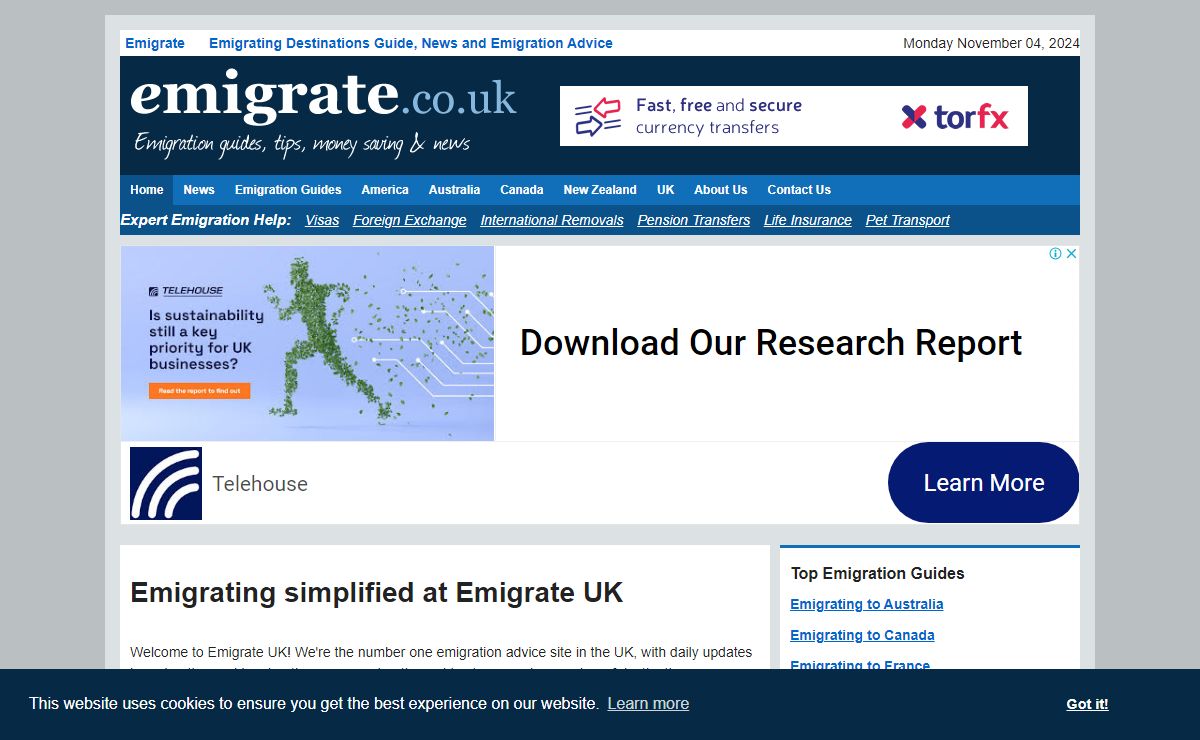Open Emigrating to Australia guide
The width and height of the screenshot is (1200, 740).
point(867,604)
